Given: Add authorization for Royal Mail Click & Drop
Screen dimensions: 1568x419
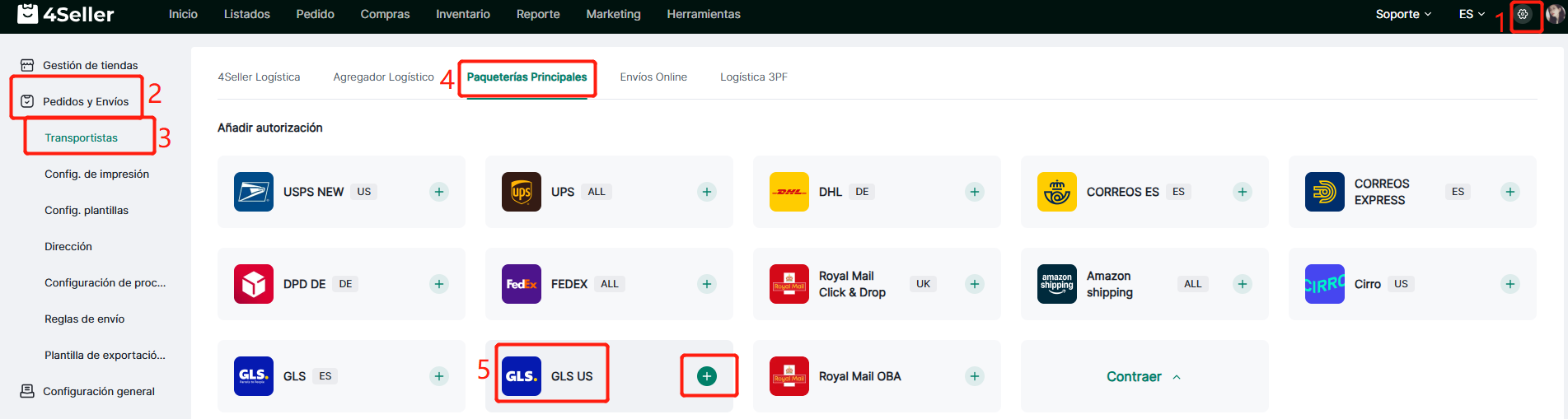Looking at the screenshot, I should 975,284.
